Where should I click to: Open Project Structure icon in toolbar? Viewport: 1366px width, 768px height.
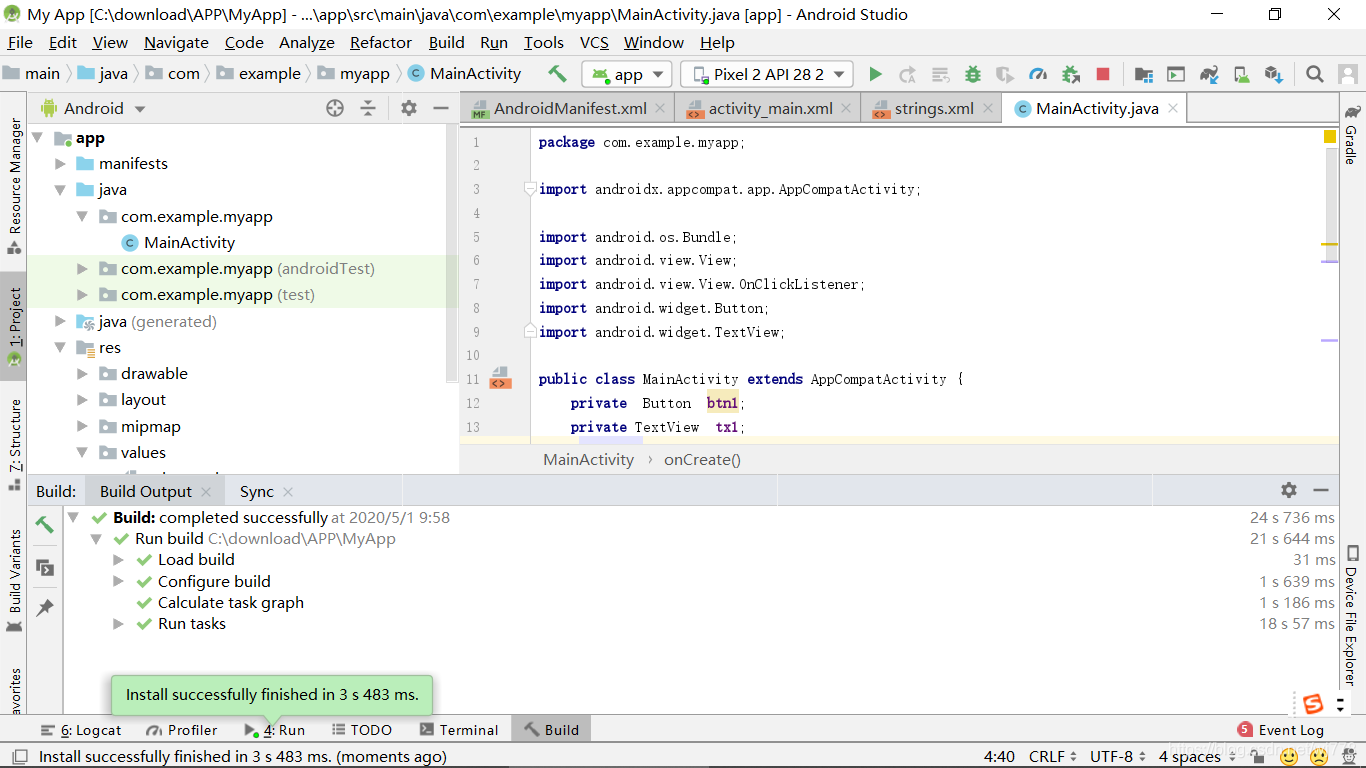tap(1144, 74)
